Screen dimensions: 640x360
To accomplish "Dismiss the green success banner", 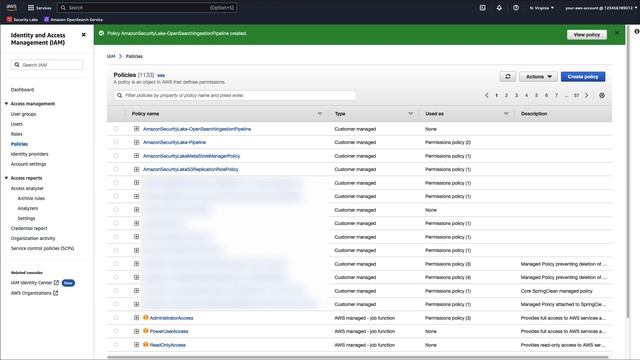I will click(617, 33).
